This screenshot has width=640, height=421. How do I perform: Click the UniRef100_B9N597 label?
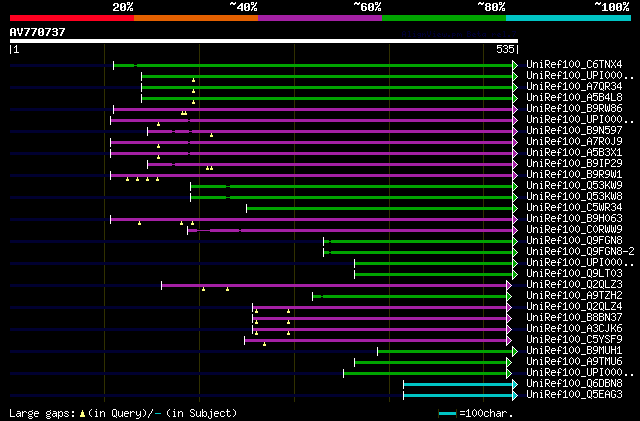574,131
